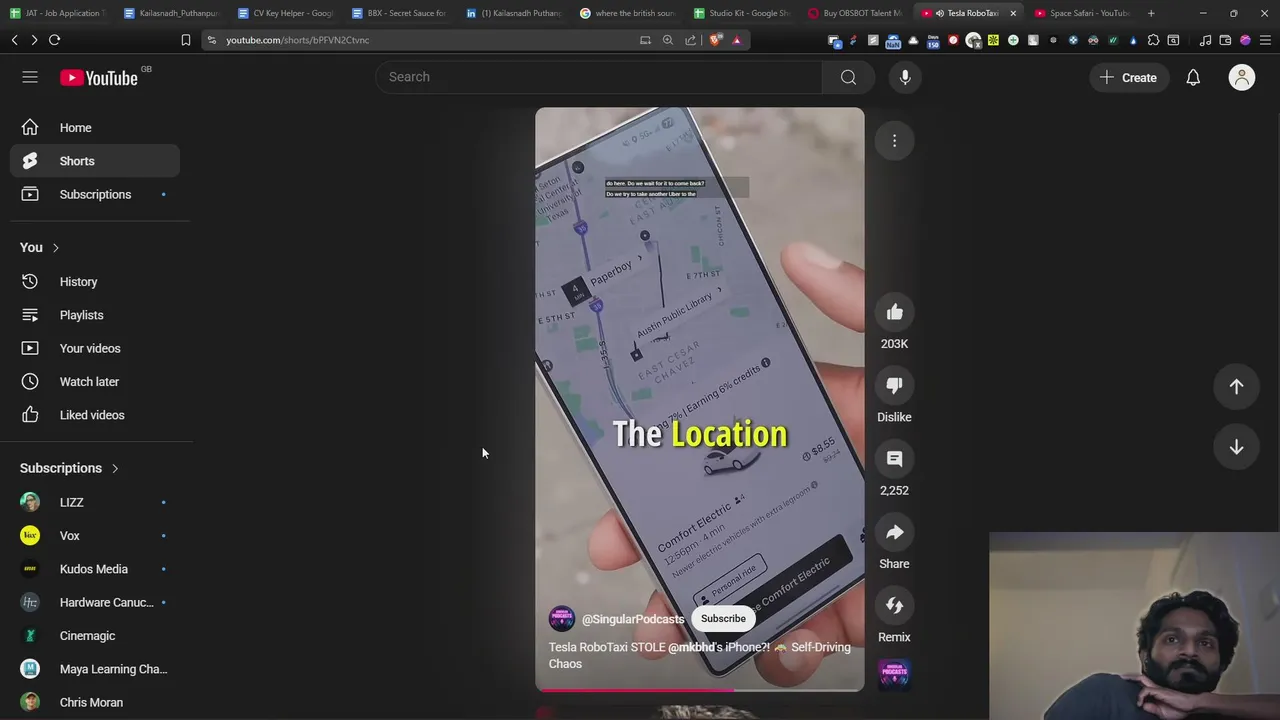Click the YouTube search input field
The height and width of the screenshot is (720, 1280).
click(598, 77)
